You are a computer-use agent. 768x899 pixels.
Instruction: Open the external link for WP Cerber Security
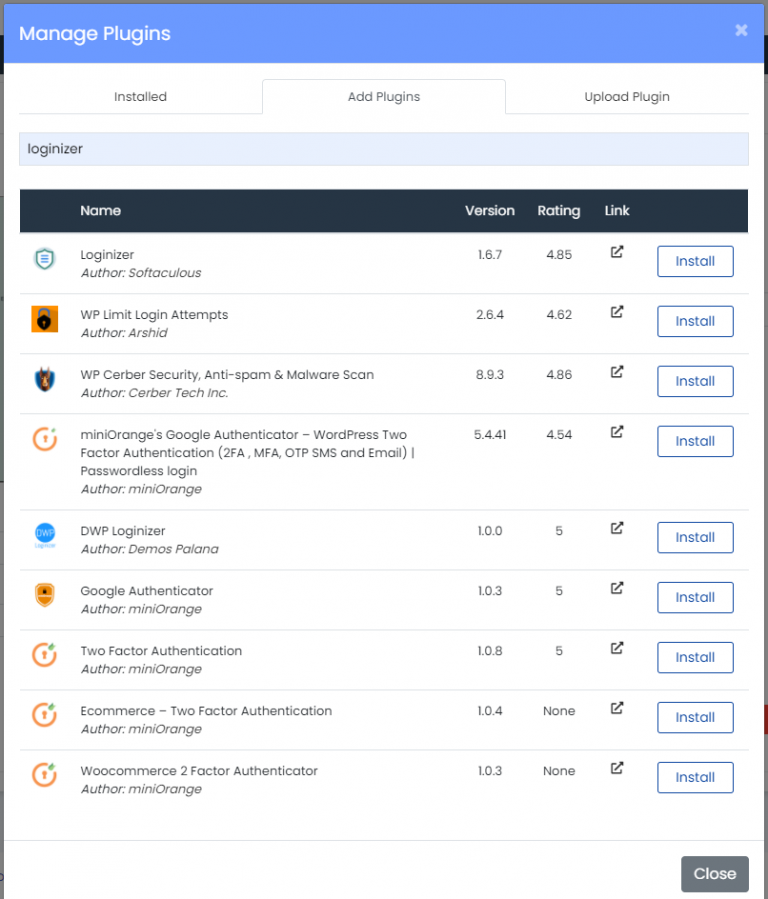[x=617, y=373]
